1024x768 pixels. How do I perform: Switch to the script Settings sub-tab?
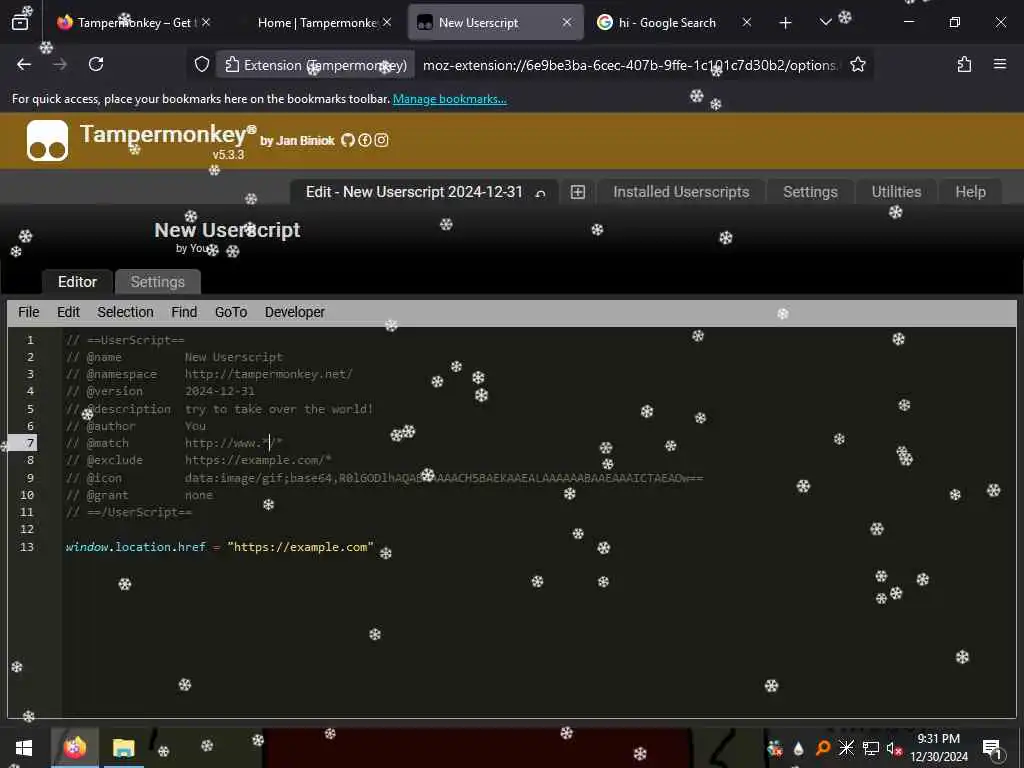[157, 281]
